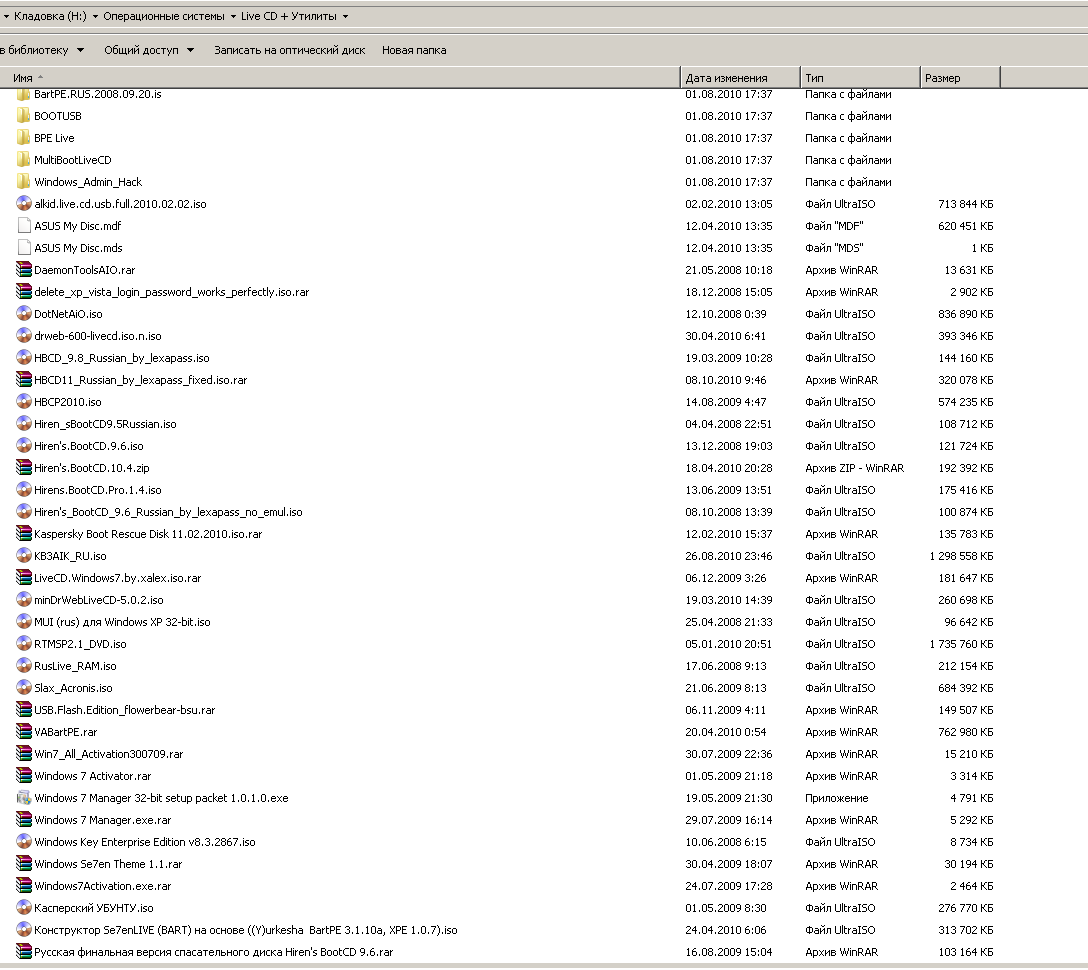Screen dimensions: 1088x970
Task: Click the HBCP2010.iso disc icon
Action: pos(24,402)
